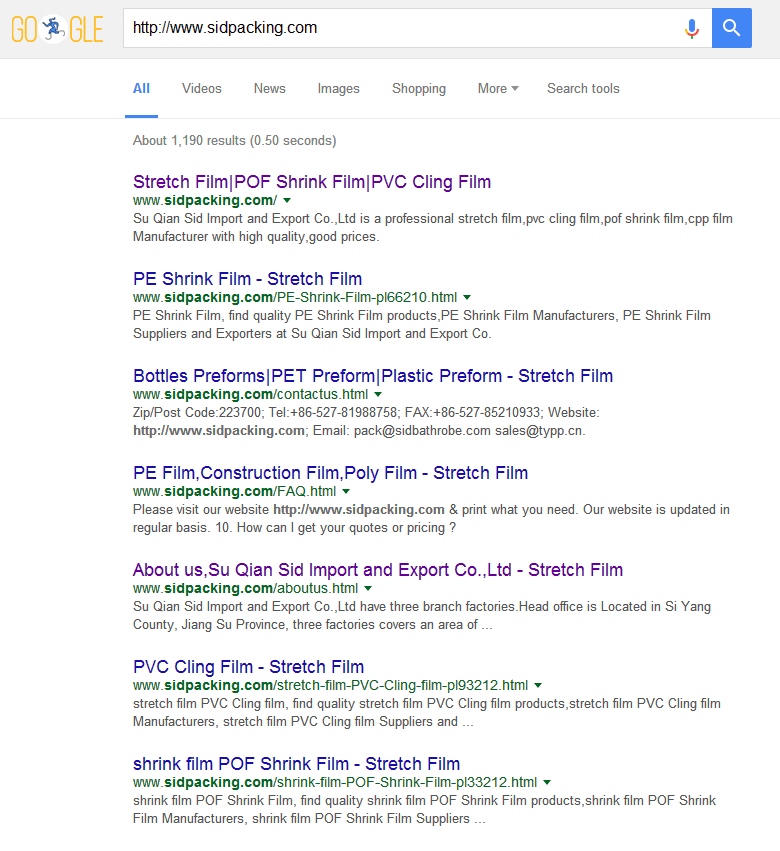Viewport: 780px width, 851px height.
Task: Click snippet text 'Zip/Post Code:223700'
Action: click(x=196, y=412)
